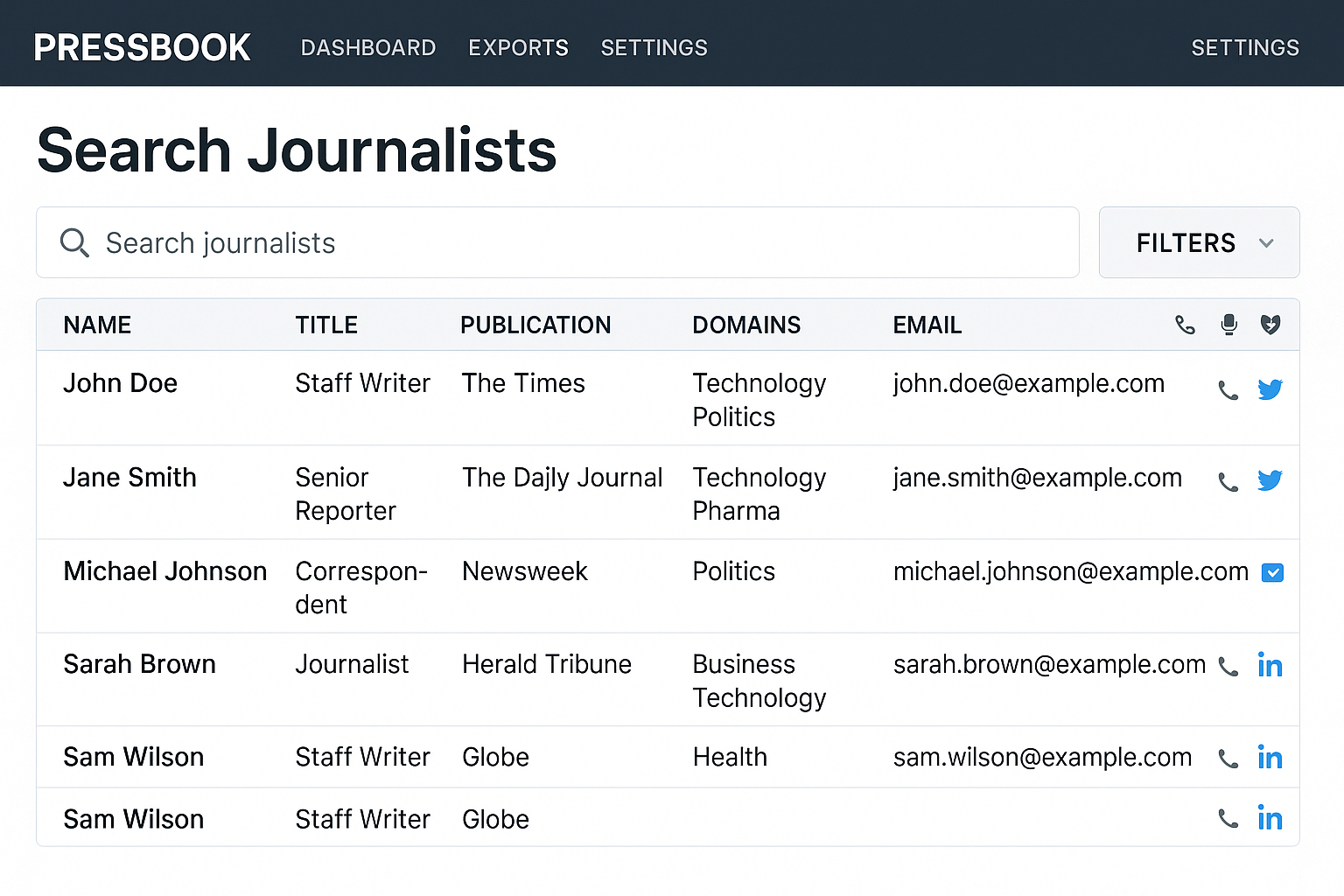Click the Newsweek publication cell
The width and height of the screenshot is (1344, 896).
click(524, 571)
